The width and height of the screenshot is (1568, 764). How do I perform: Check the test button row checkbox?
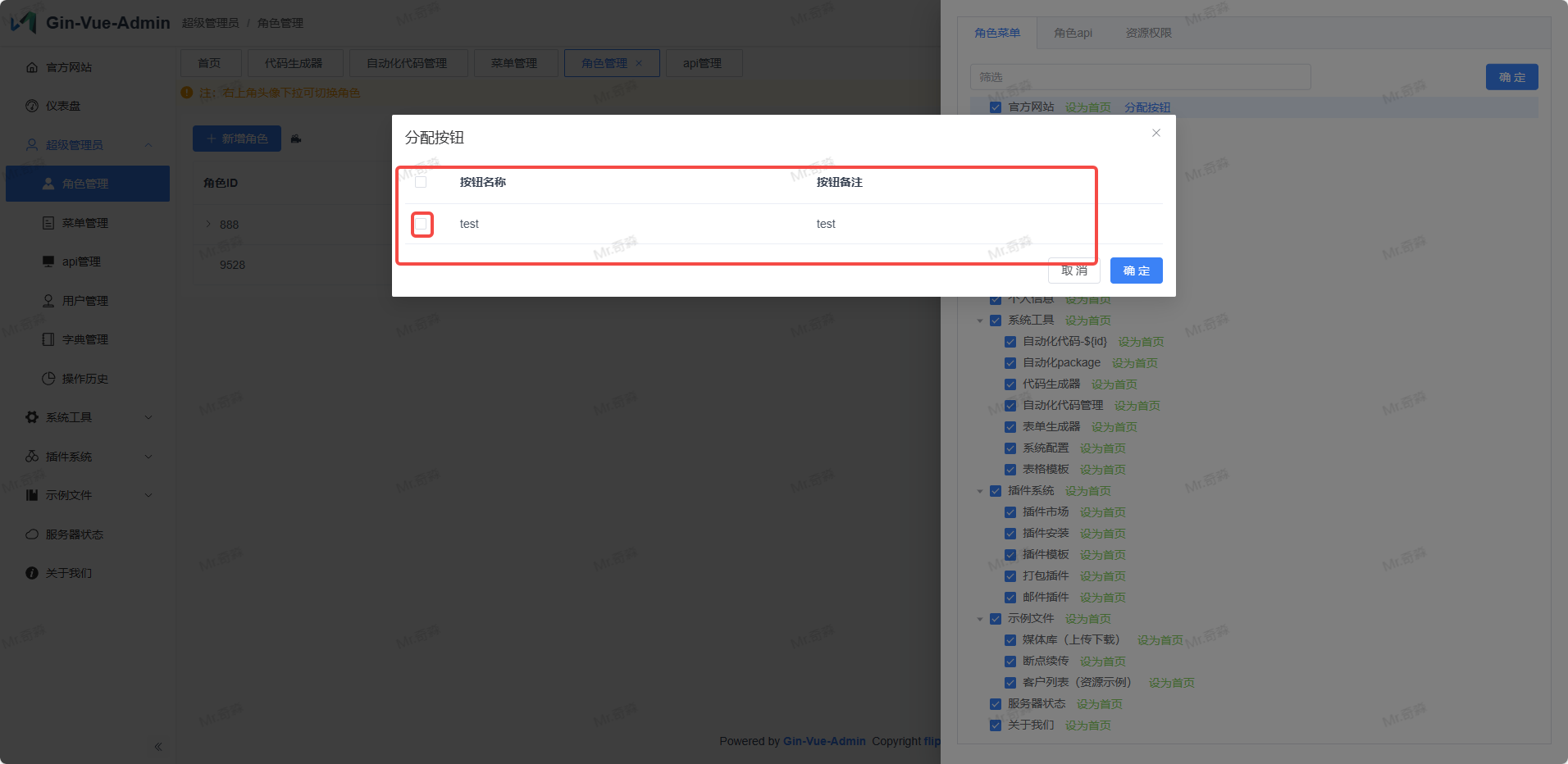(x=422, y=224)
